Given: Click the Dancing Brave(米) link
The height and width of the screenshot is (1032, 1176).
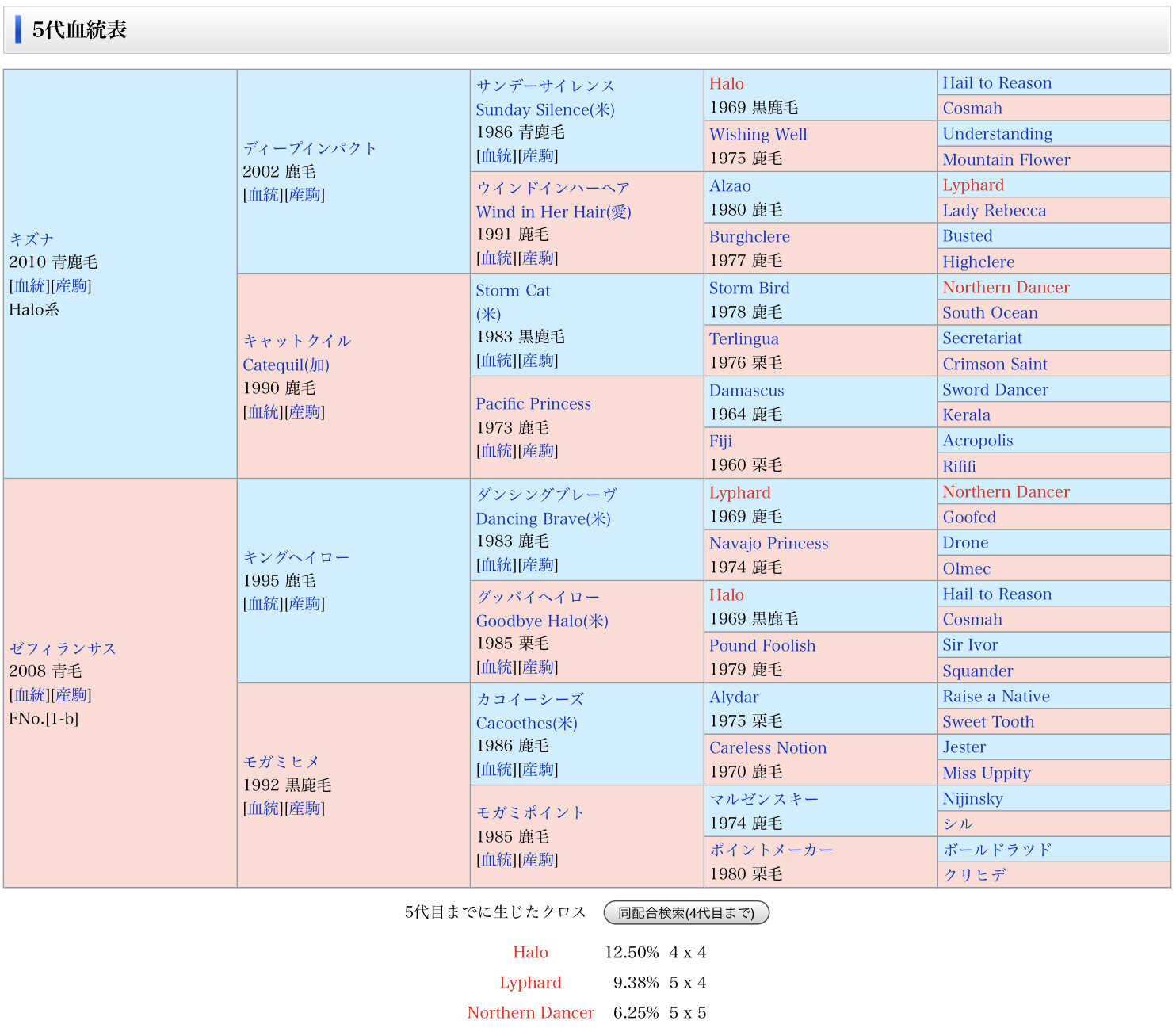Looking at the screenshot, I should pyautogui.click(x=543, y=518).
